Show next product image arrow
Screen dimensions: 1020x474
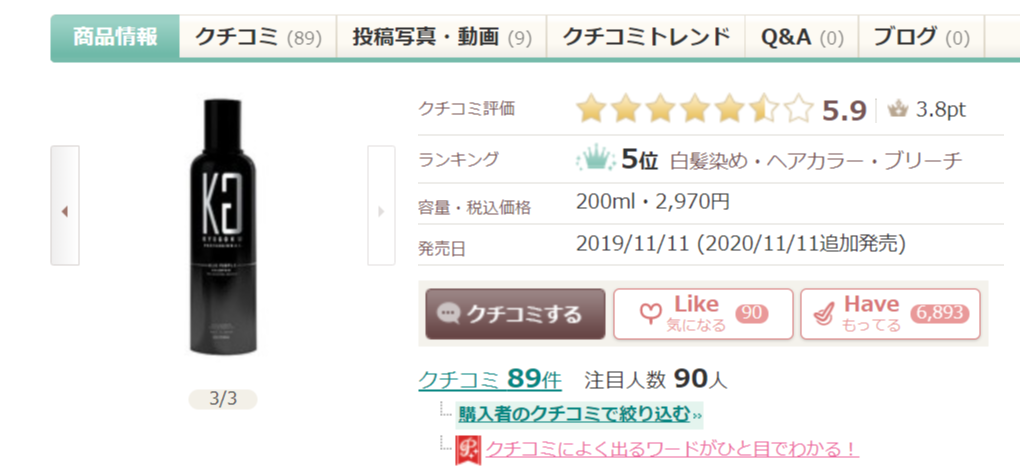(381, 211)
